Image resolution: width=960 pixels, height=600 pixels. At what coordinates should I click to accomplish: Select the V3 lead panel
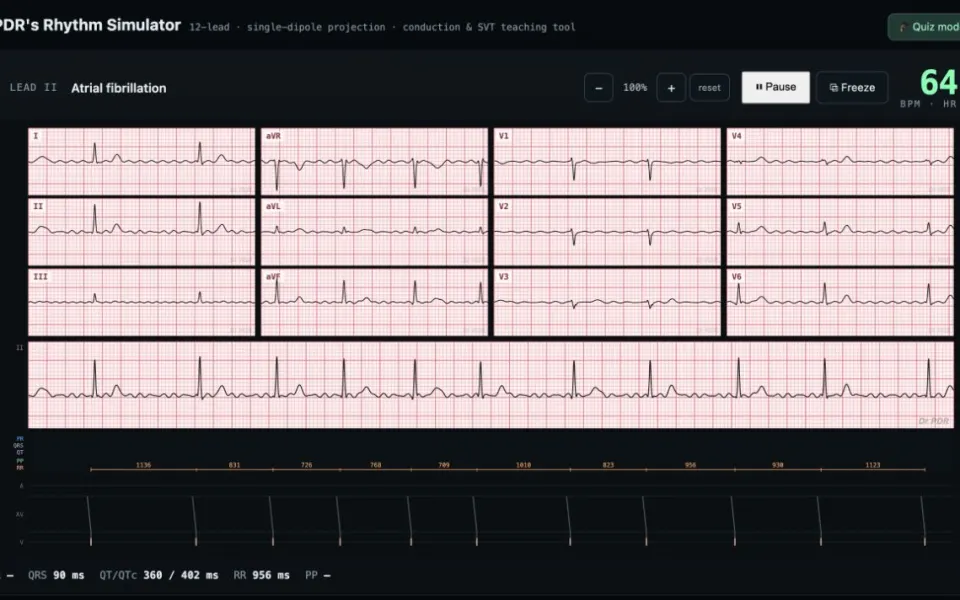pos(607,302)
